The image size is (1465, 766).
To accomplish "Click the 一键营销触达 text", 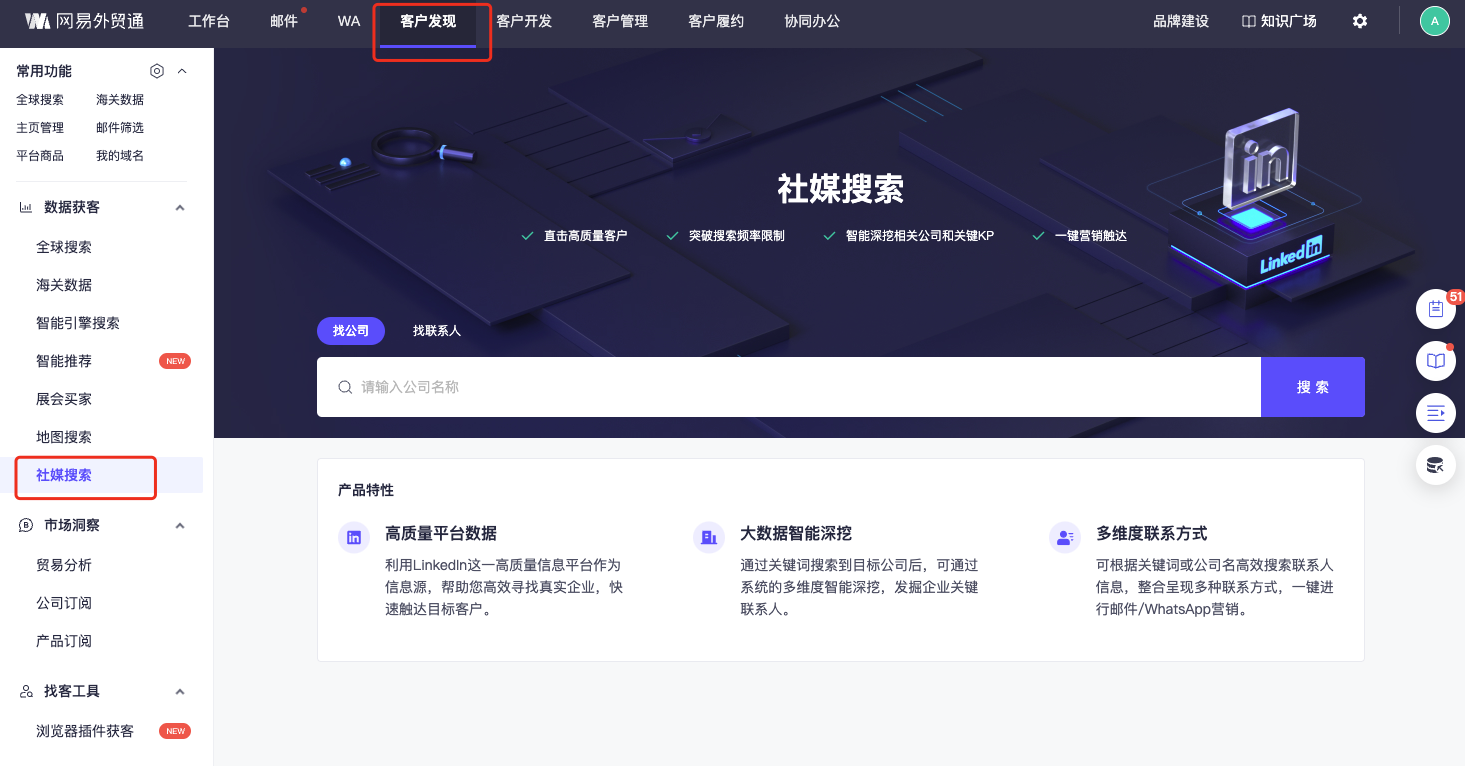I will [1091, 236].
